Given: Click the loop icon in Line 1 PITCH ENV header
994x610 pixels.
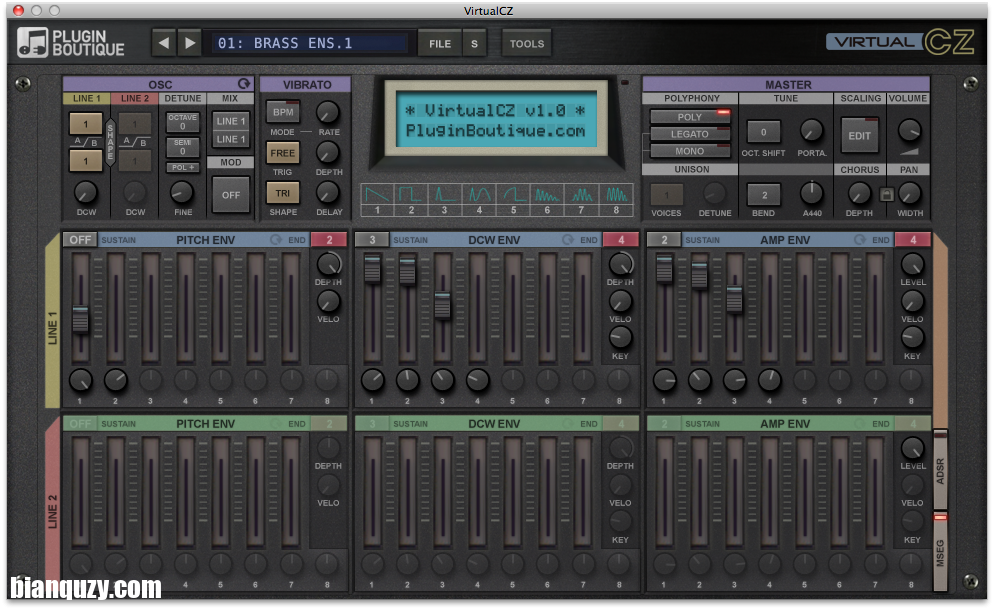Looking at the screenshot, I should tap(276, 240).
